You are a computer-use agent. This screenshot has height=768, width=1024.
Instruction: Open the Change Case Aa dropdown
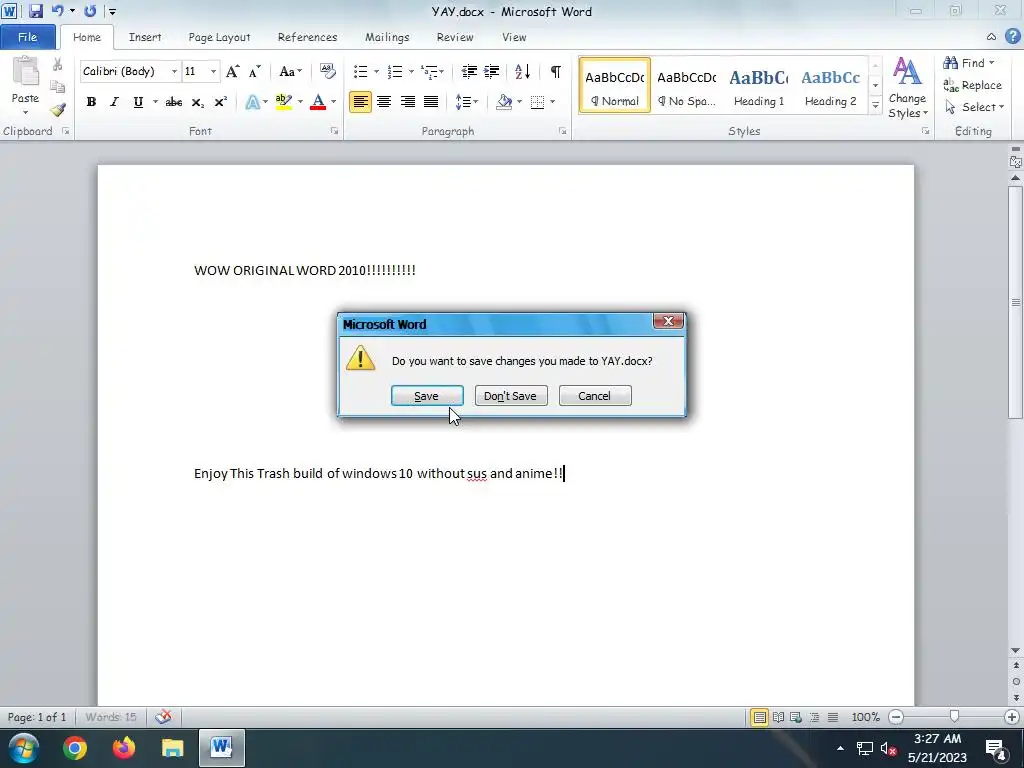pos(290,71)
